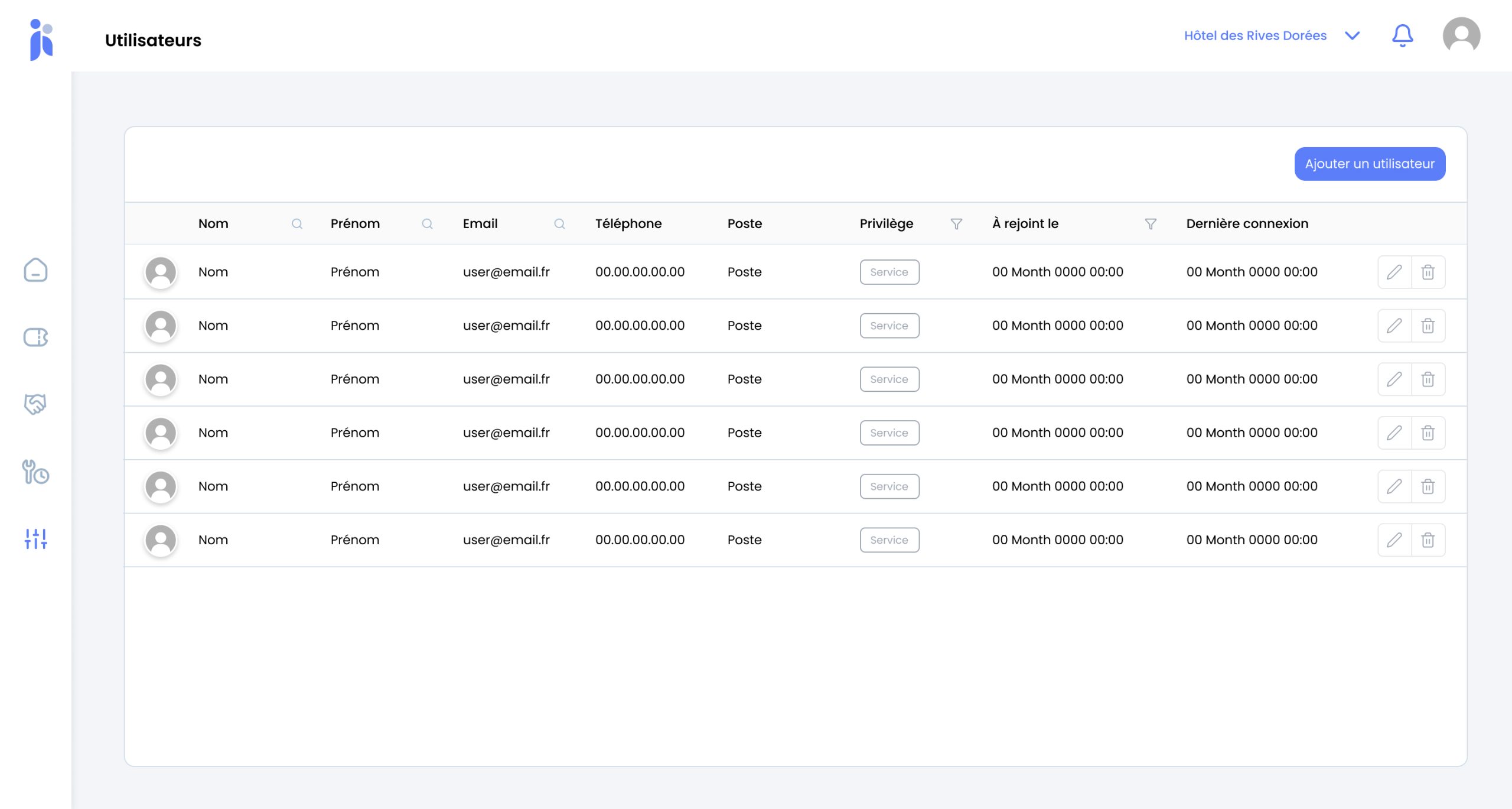Open the profile avatar at top right
Viewport: 1512px width, 809px height.
click(1461, 36)
